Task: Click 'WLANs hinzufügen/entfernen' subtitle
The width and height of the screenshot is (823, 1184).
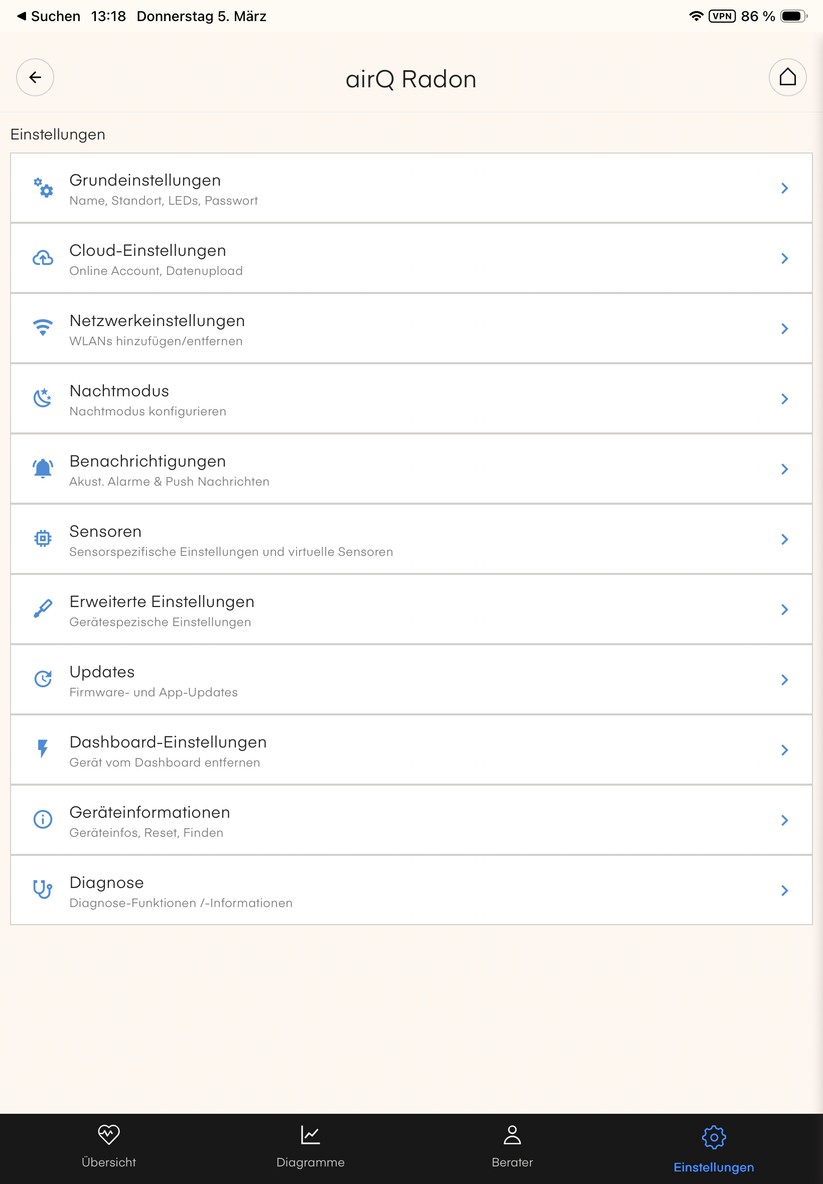Action: [x=156, y=341]
